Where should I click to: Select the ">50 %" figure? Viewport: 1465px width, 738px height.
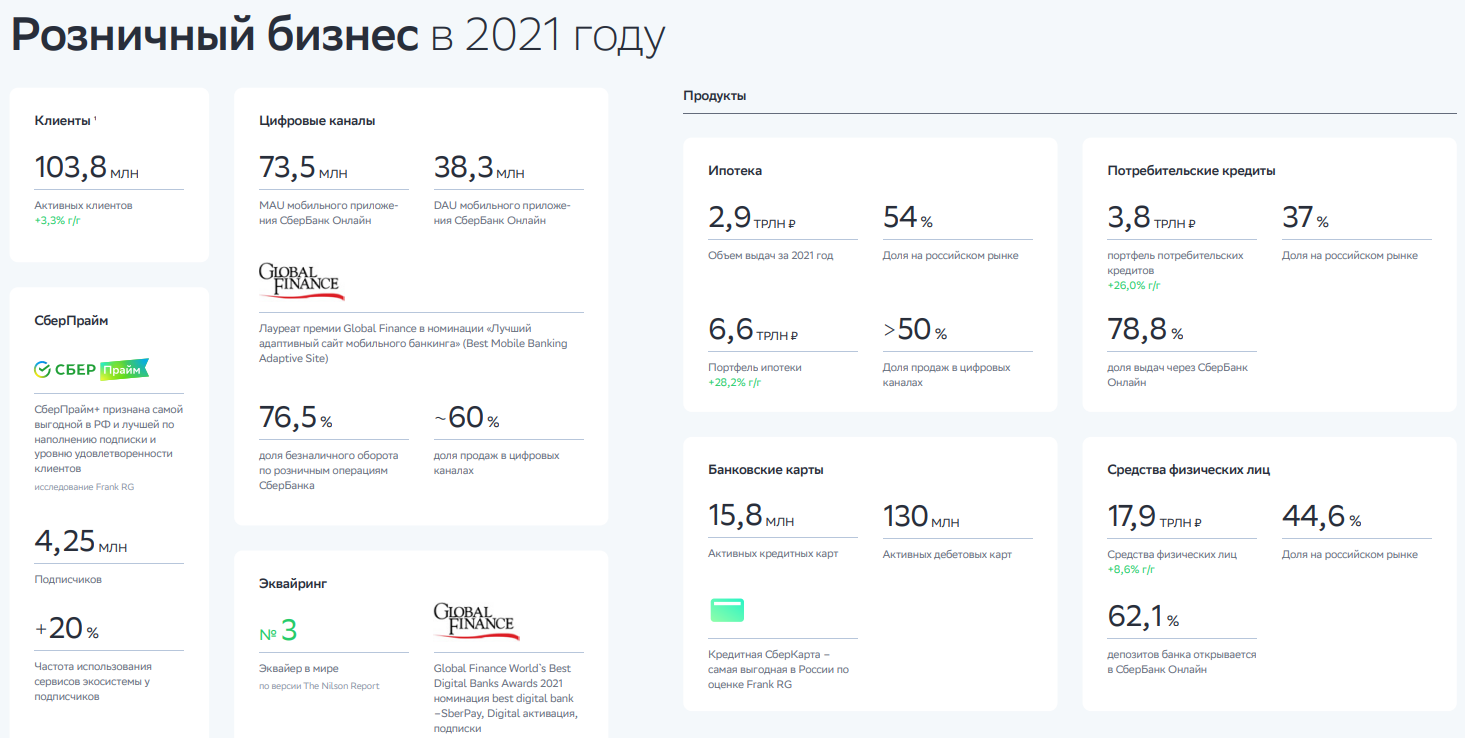(915, 329)
